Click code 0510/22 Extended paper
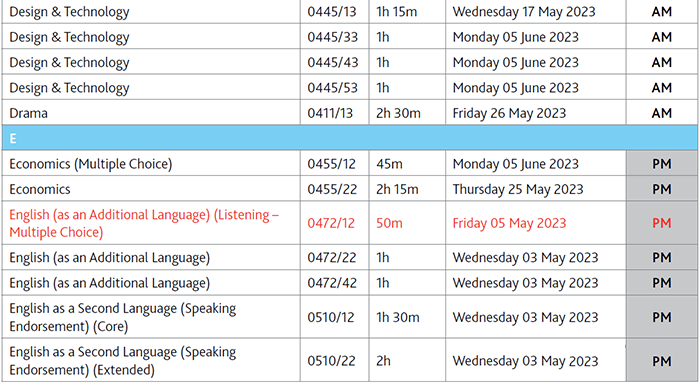 [x=331, y=361]
